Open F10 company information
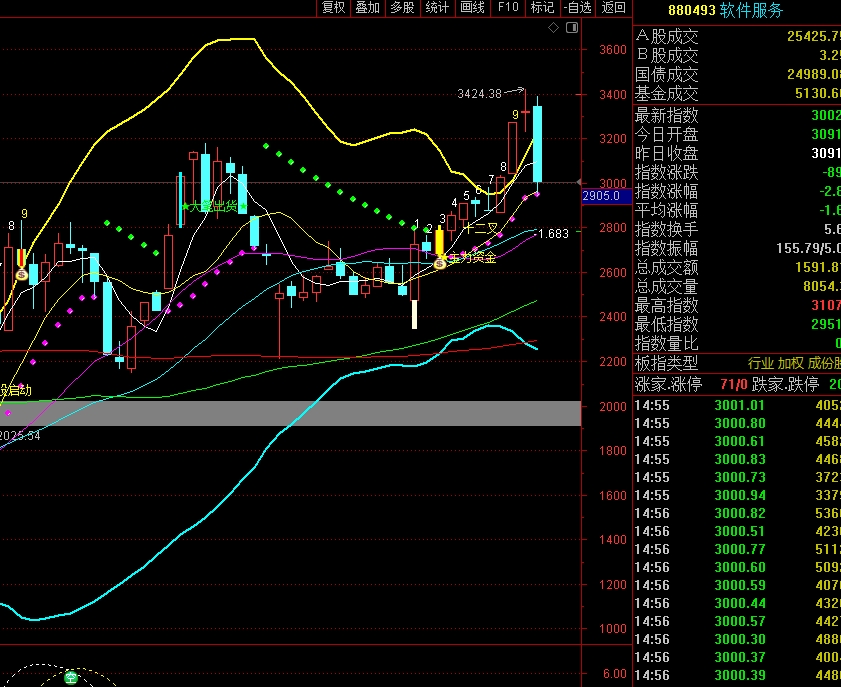 coord(508,8)
